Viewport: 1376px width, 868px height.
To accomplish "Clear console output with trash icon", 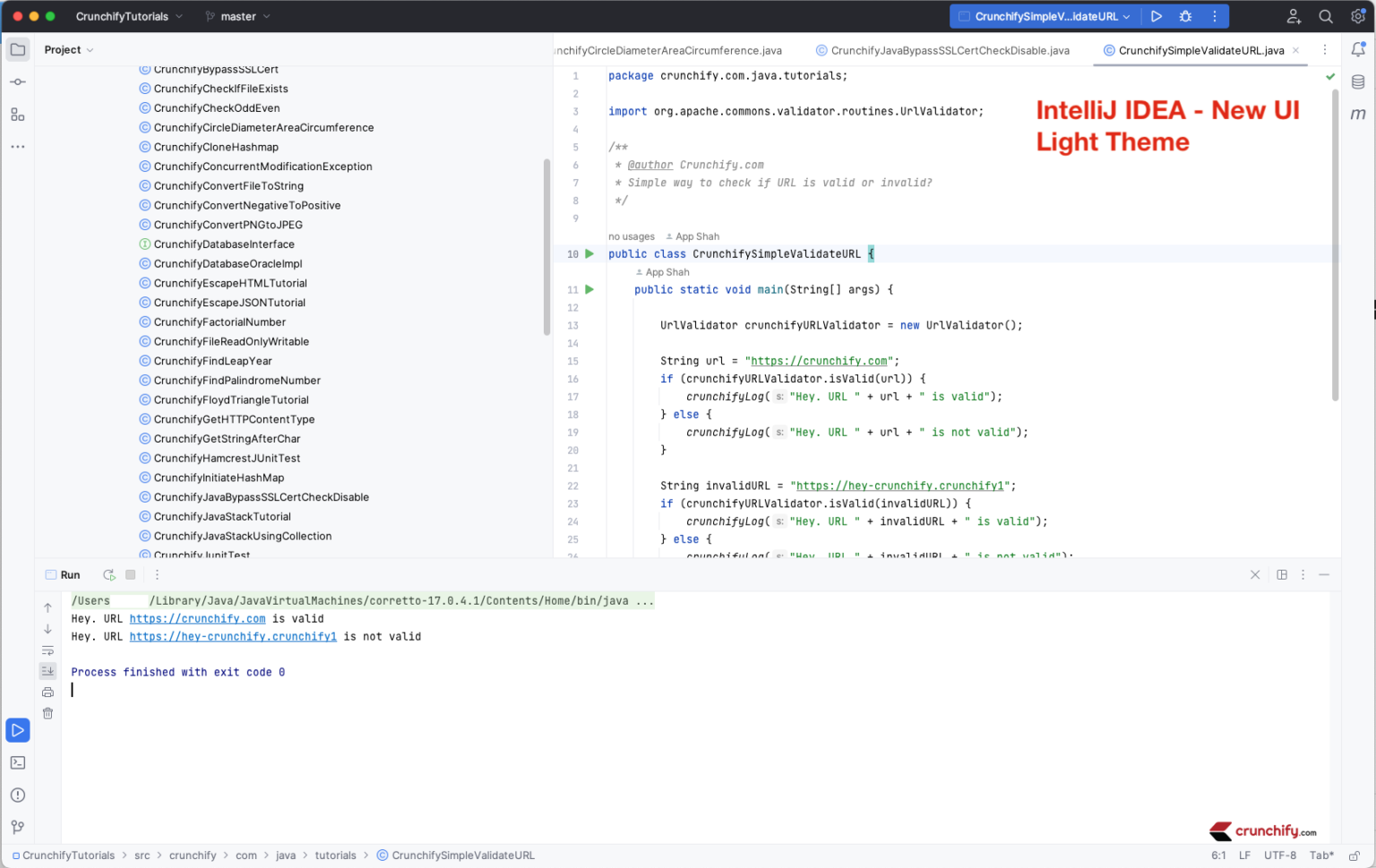I will [x=47, y=713].
